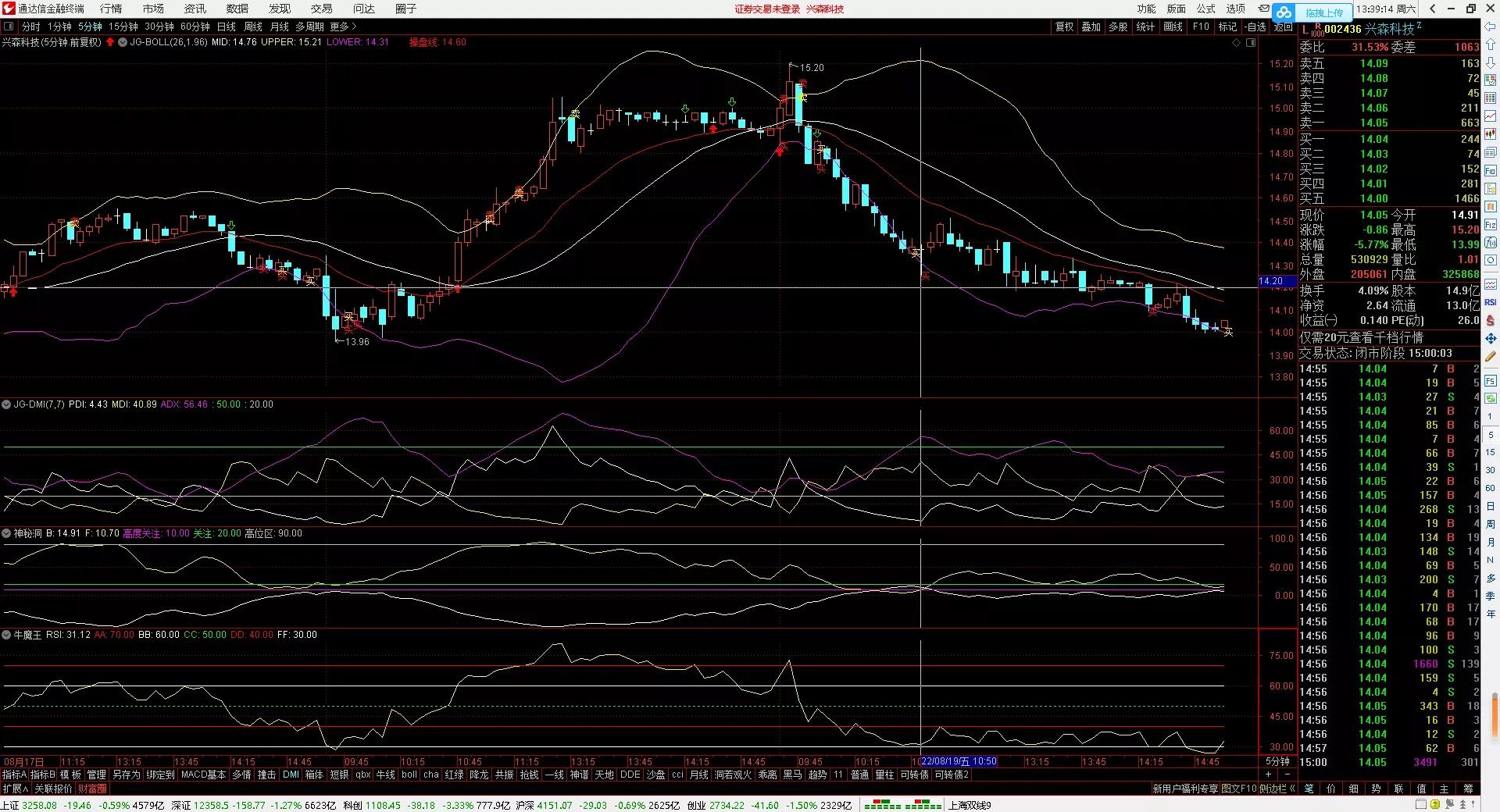Click the cloud upload icon

point(1284,12)
